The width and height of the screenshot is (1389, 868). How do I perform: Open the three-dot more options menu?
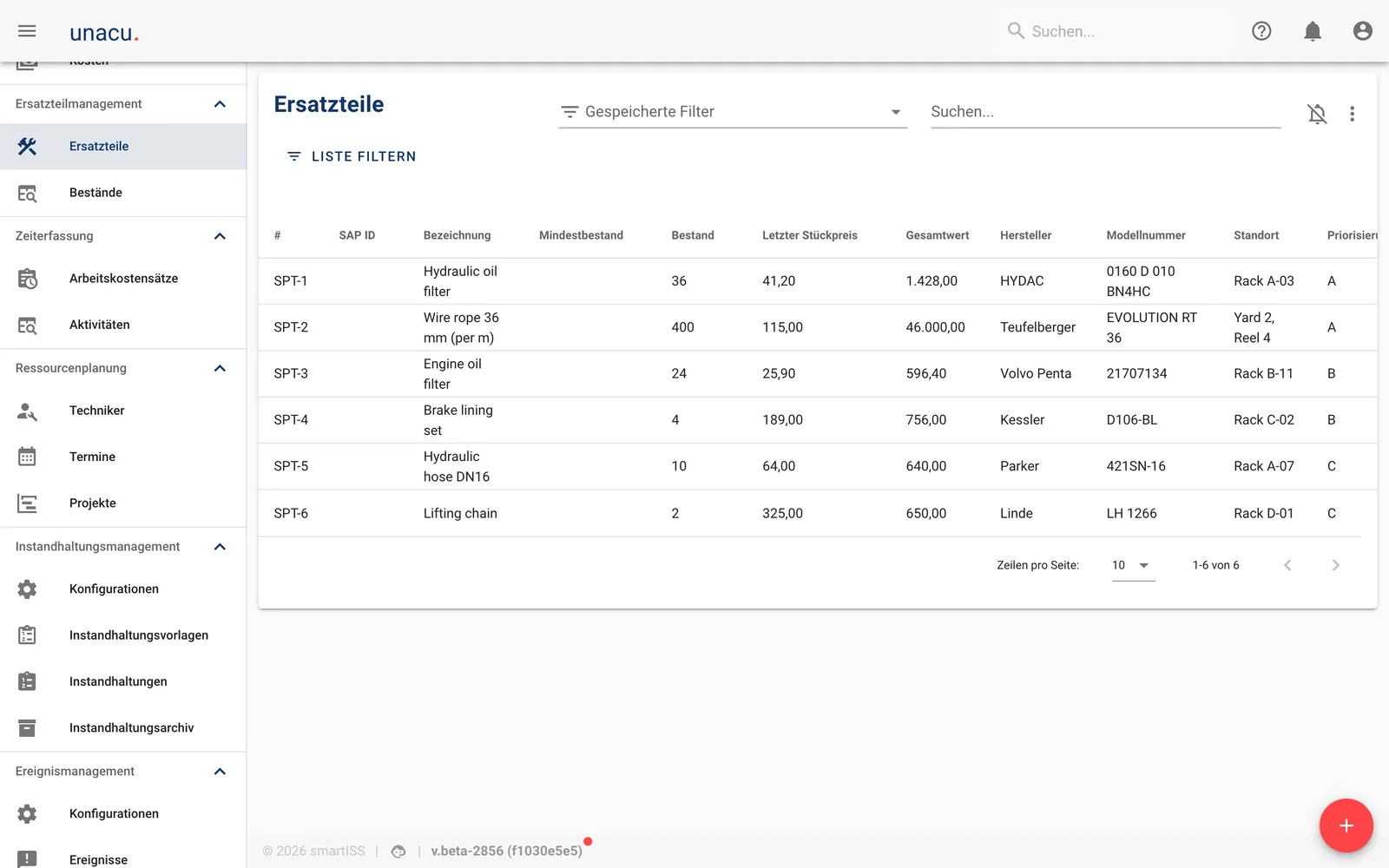tap(1352, 114)
